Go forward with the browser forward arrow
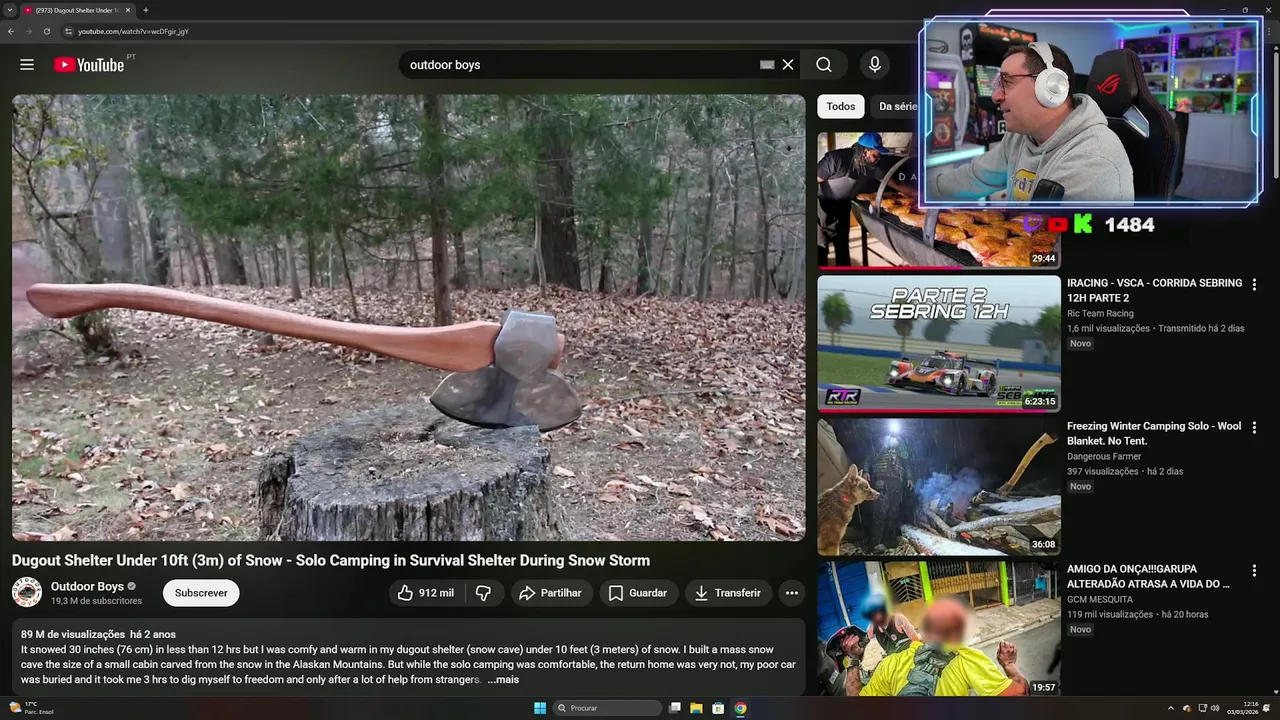This screenshot has height=720, width=1280. coord(28,31)
